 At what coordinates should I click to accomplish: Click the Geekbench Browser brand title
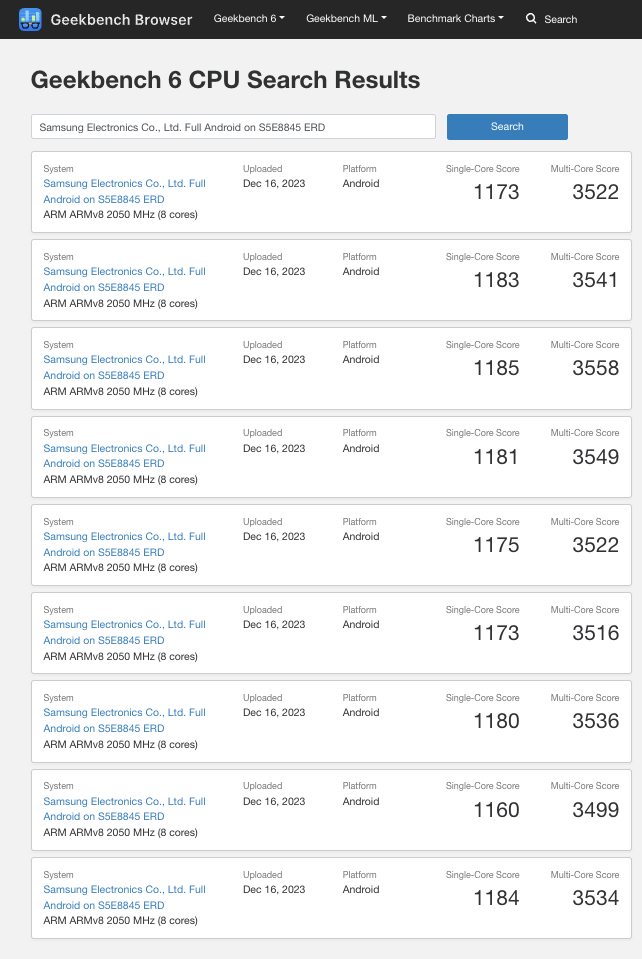click(x=121, y=20)
